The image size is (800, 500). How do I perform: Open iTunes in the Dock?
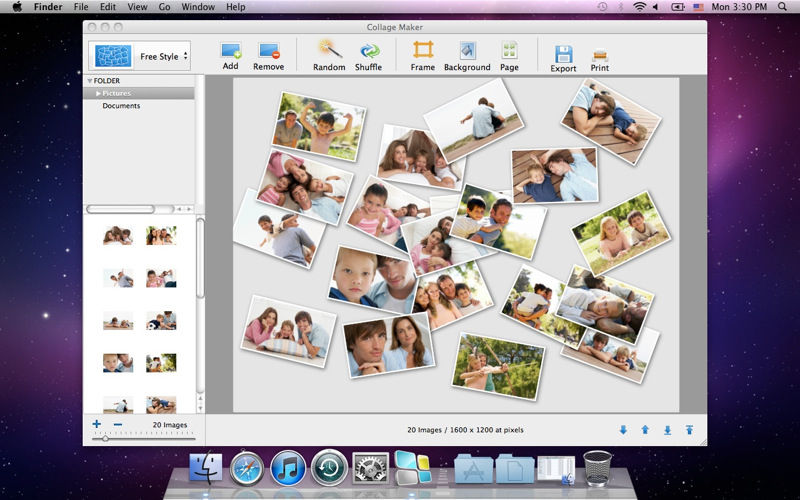click(x=288, y=468)
